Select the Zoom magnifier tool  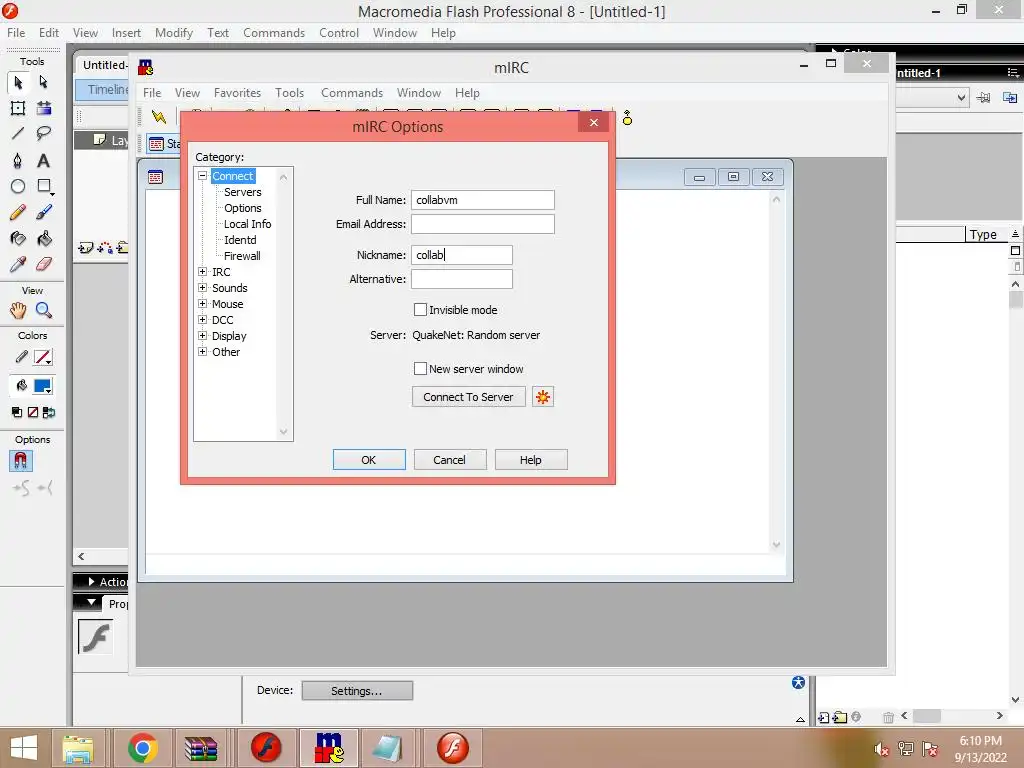(44, 310)
